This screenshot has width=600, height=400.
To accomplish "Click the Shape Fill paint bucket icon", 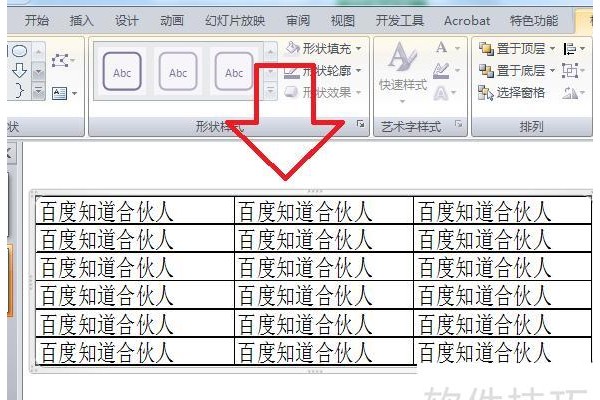I will (293, 48).
